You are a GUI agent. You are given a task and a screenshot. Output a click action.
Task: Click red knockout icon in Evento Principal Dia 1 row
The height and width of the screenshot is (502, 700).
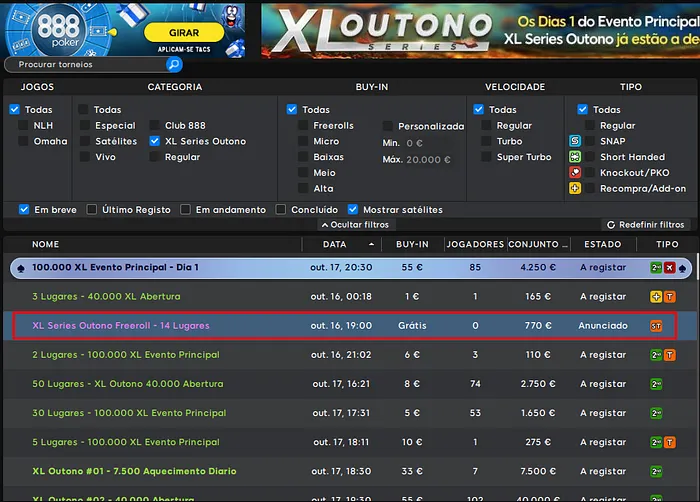tap(669, 268)
